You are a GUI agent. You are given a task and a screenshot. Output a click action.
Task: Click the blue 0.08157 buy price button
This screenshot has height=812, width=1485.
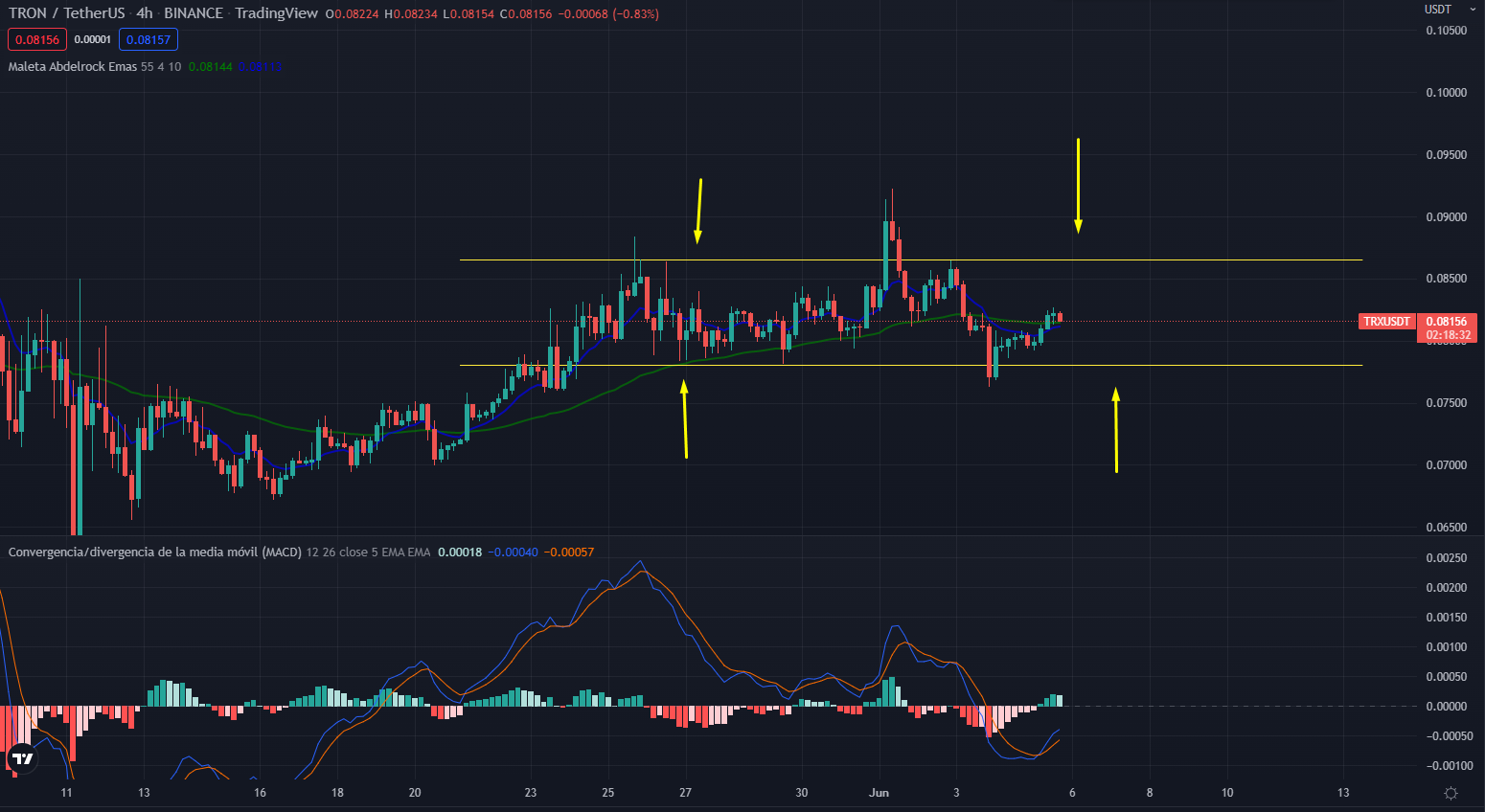(148, 39)
